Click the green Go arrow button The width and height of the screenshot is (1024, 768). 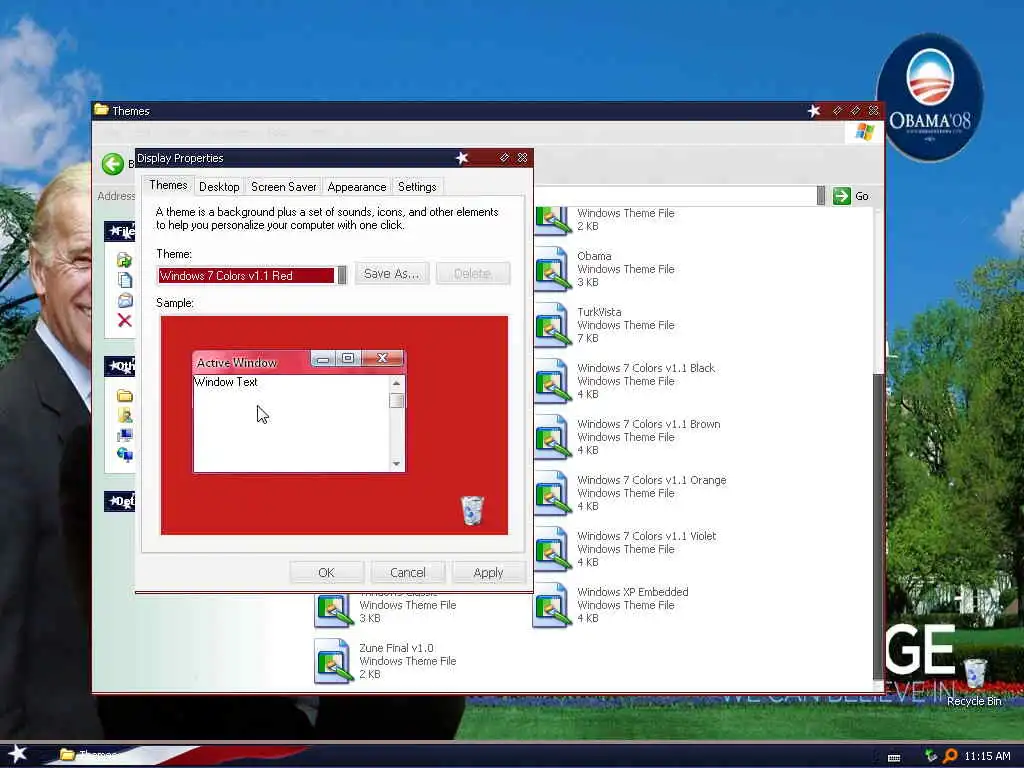coord(842,196)
